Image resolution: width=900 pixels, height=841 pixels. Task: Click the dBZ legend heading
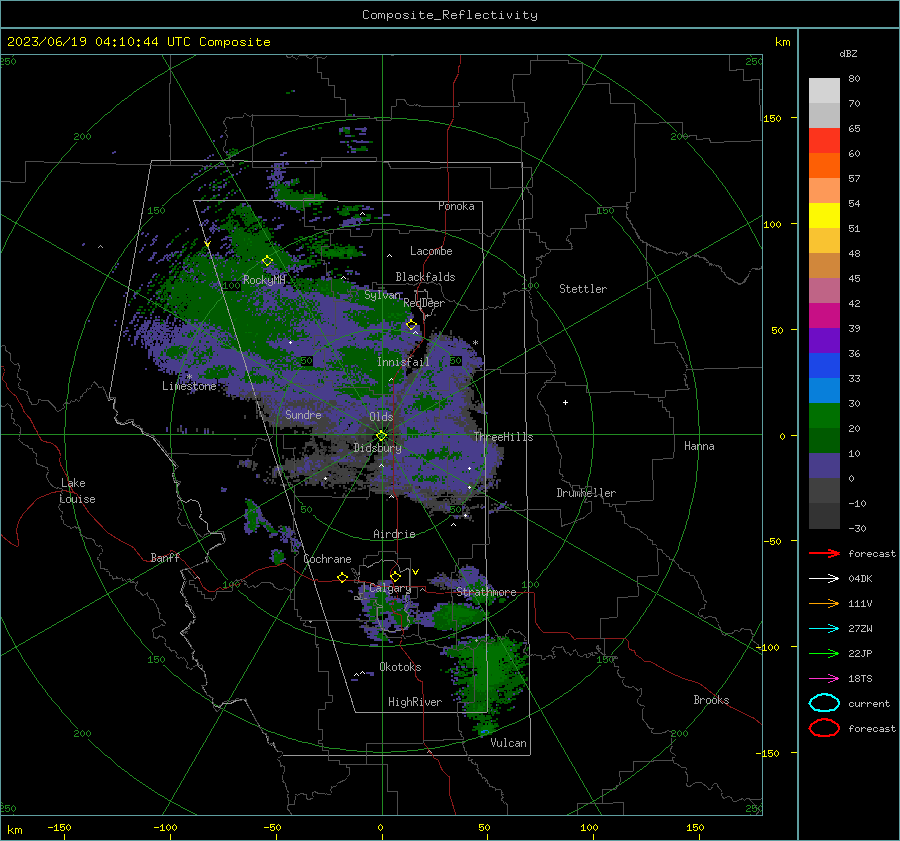tap(848, 53)
